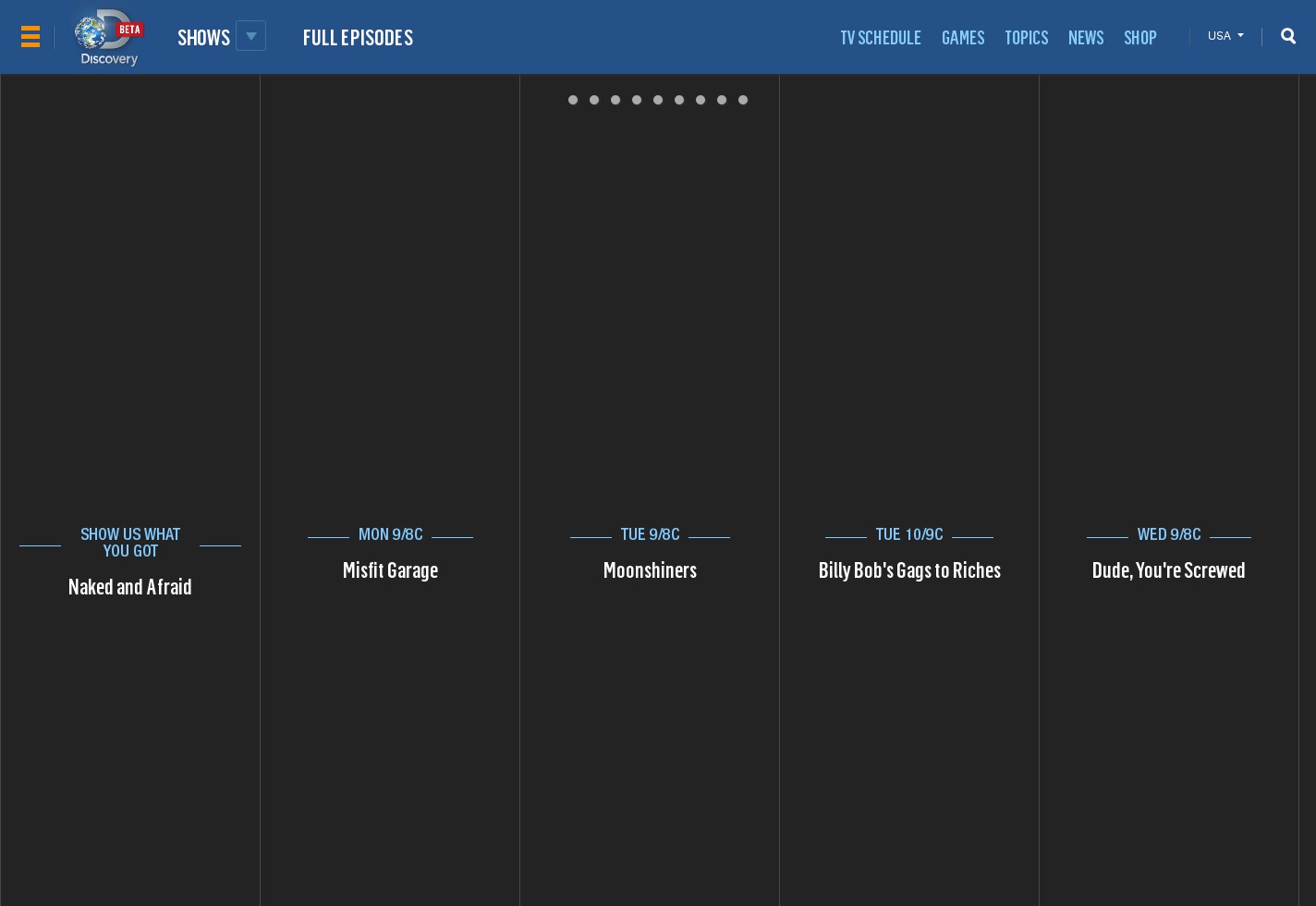Select the first carousel dot
1316x906 pixels.
pos(573,100)
